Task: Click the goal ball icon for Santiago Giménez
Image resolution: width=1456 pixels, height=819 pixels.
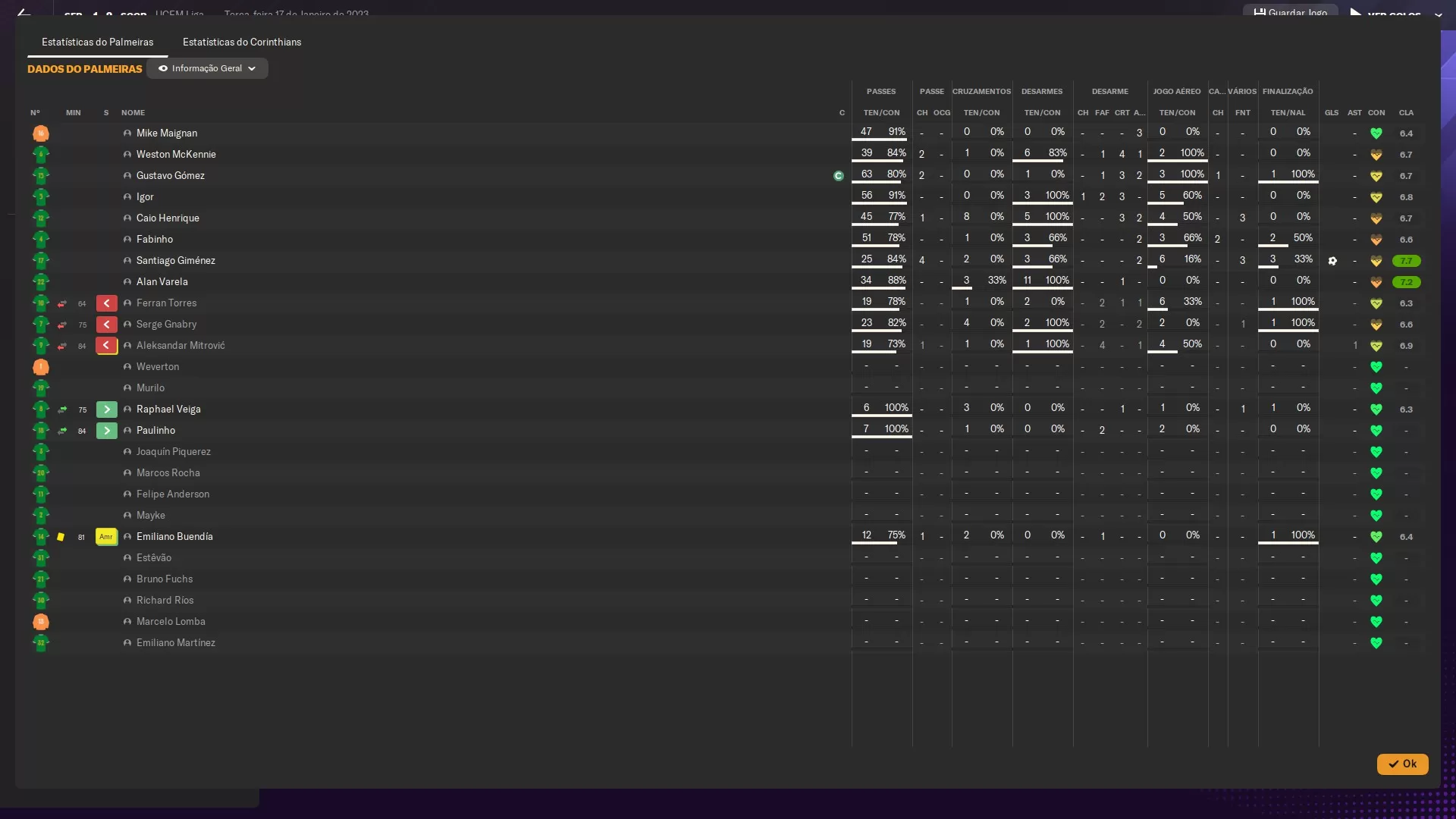Action: pyautogui.click(x=1332, y=261)
